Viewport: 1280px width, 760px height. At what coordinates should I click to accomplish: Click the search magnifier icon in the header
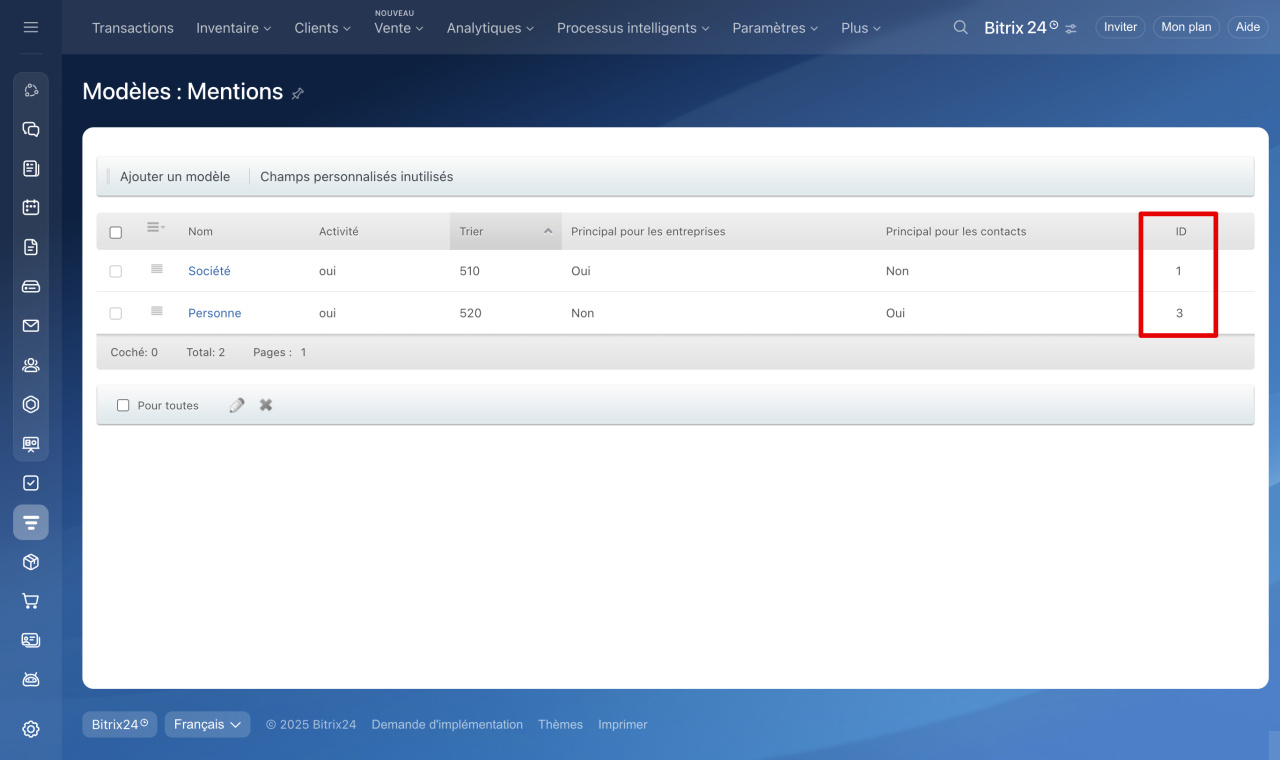click(961, 27)
